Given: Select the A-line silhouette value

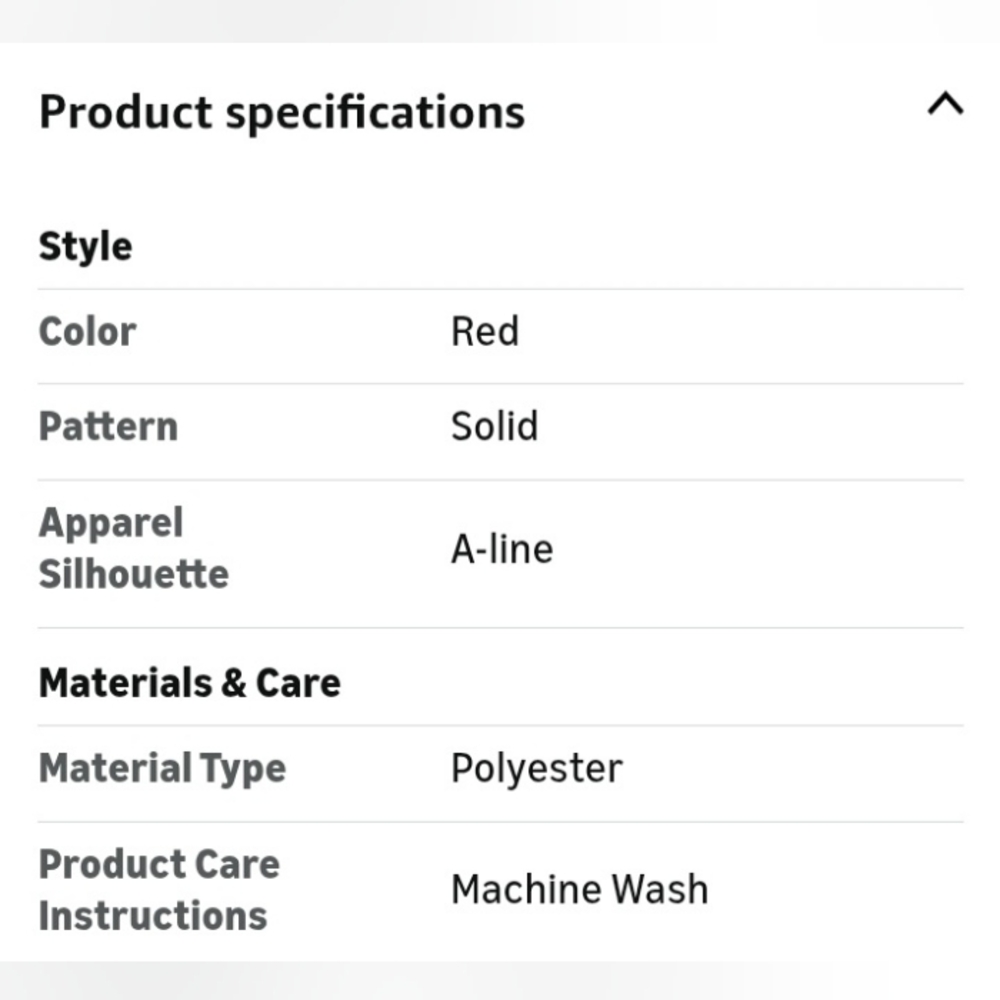Looking at the screenshot, I should [501, 549].
